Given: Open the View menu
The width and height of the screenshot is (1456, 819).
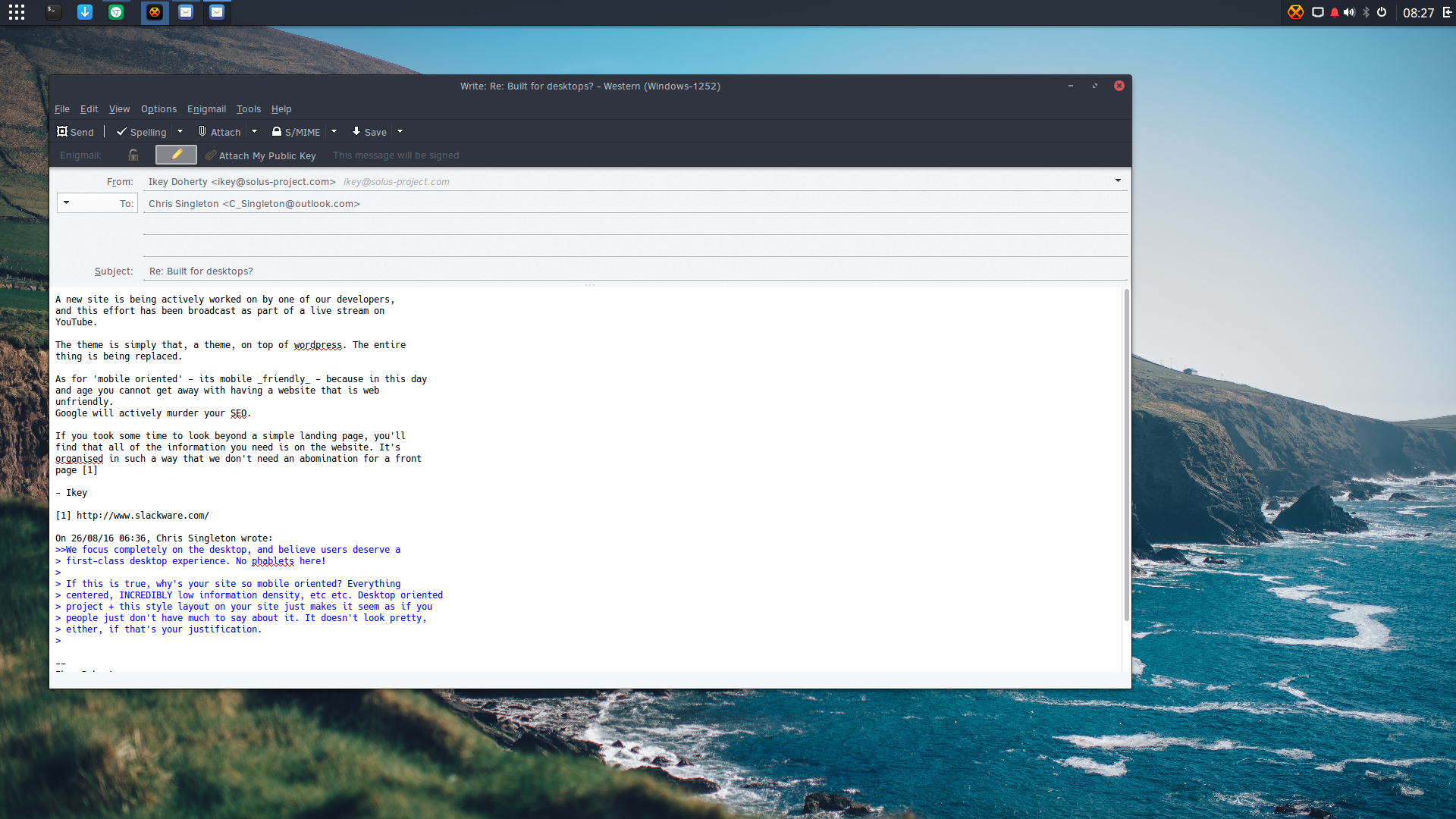Looking at the screenshot, I should pos(119,109).
